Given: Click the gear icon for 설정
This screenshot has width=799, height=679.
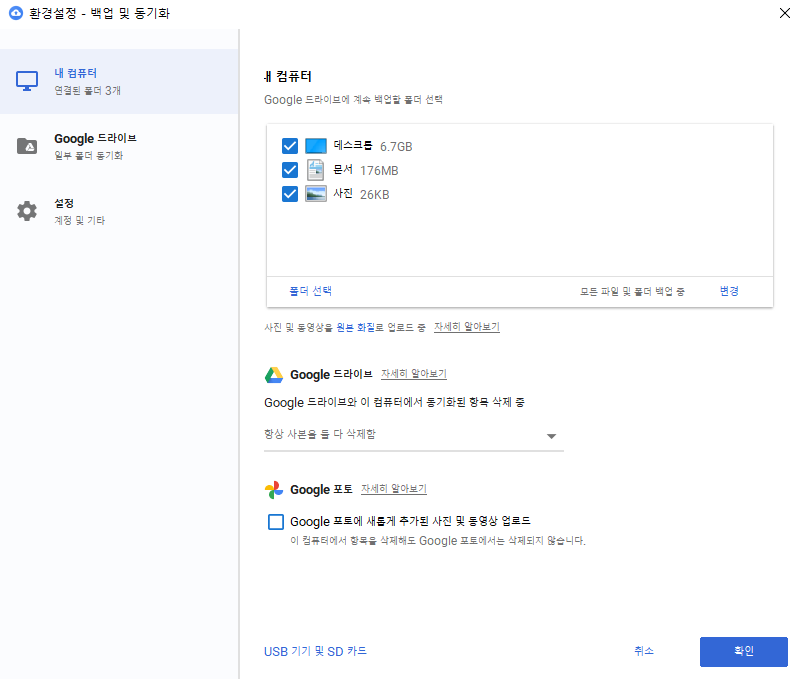Looking at the screenshot, I should pyautogui.click(x=27, y=211).
